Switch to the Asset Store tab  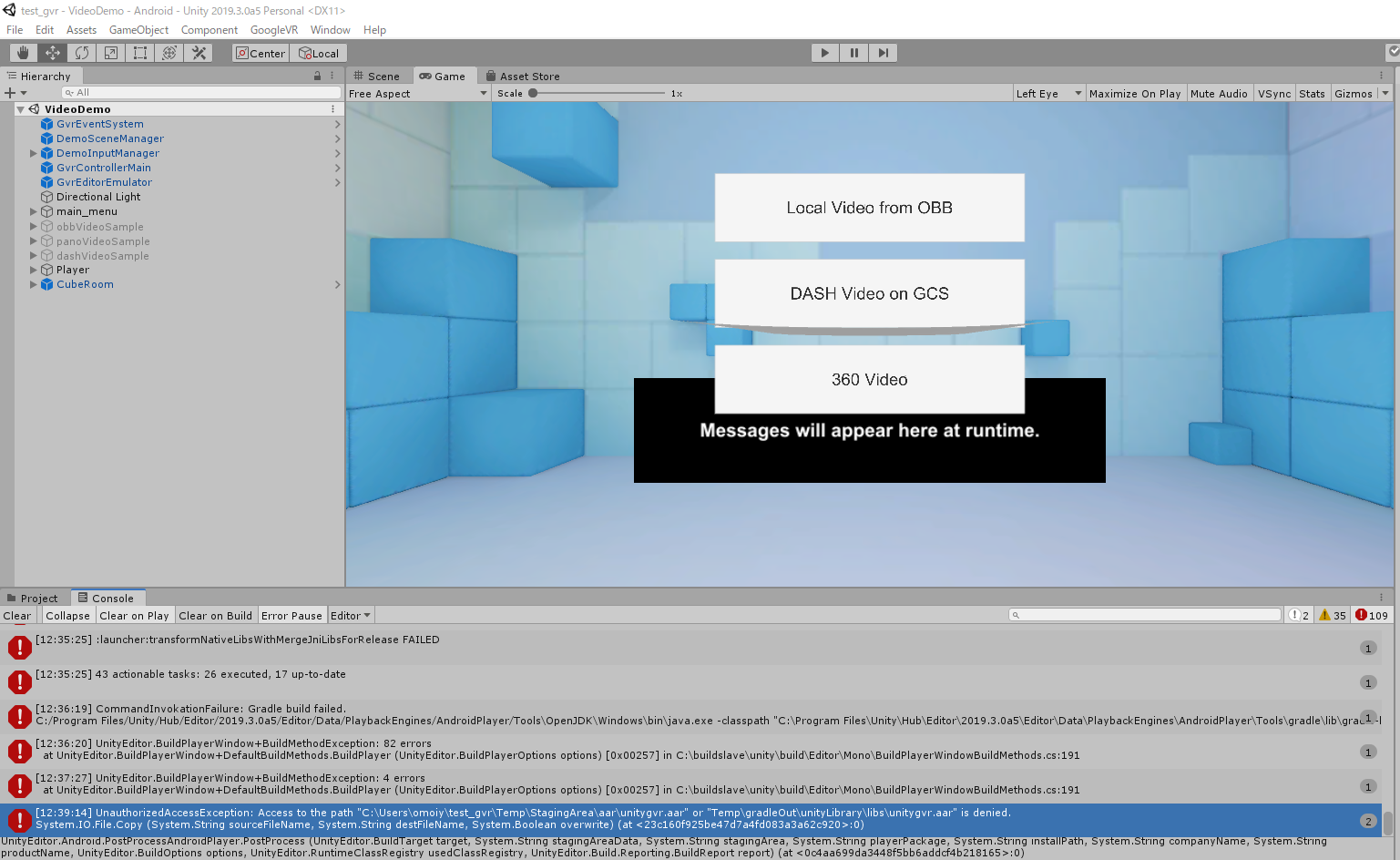point(523,76)
